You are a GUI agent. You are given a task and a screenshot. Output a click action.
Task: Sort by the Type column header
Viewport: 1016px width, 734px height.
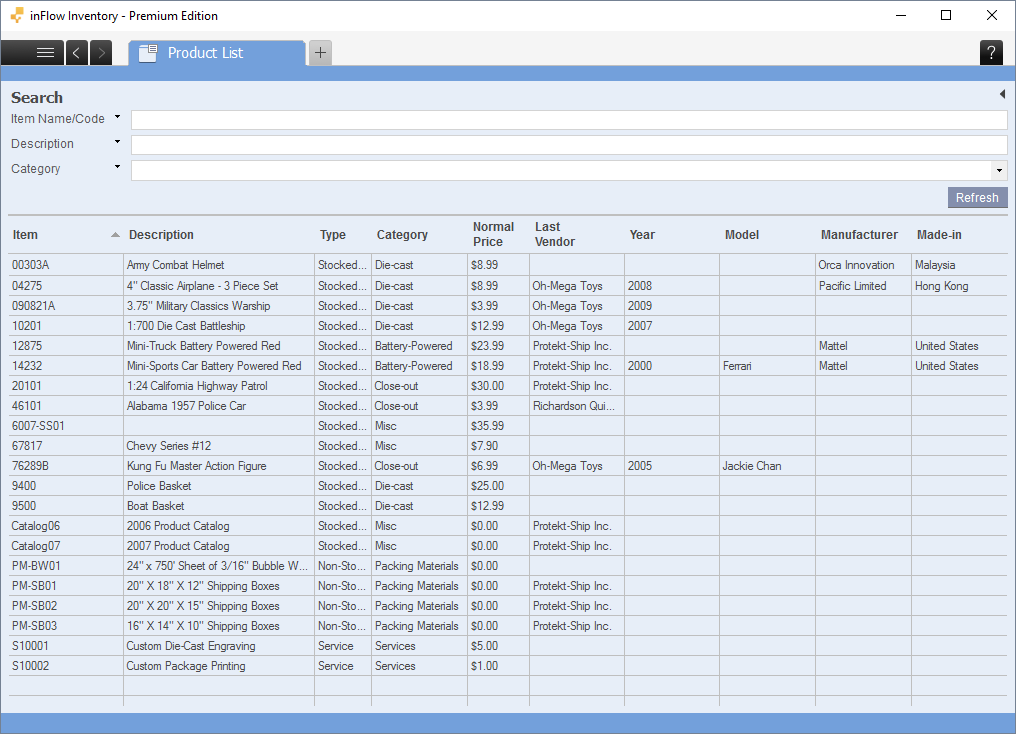tap(332, 235)
